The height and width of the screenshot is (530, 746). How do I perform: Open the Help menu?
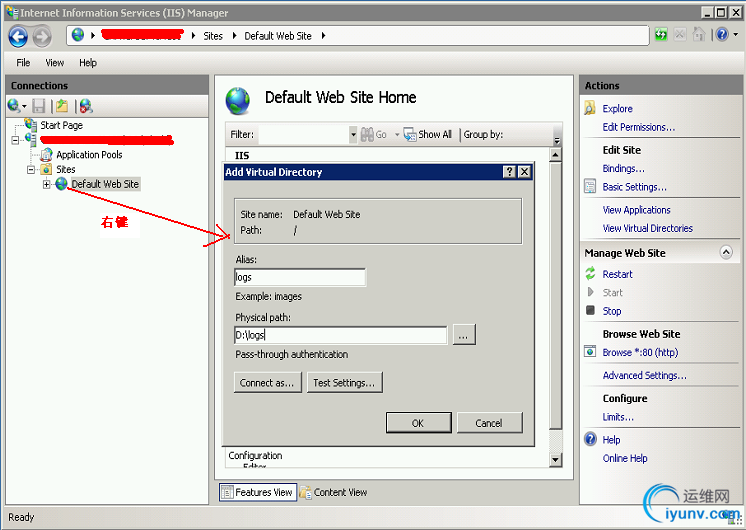click(88, 62)
